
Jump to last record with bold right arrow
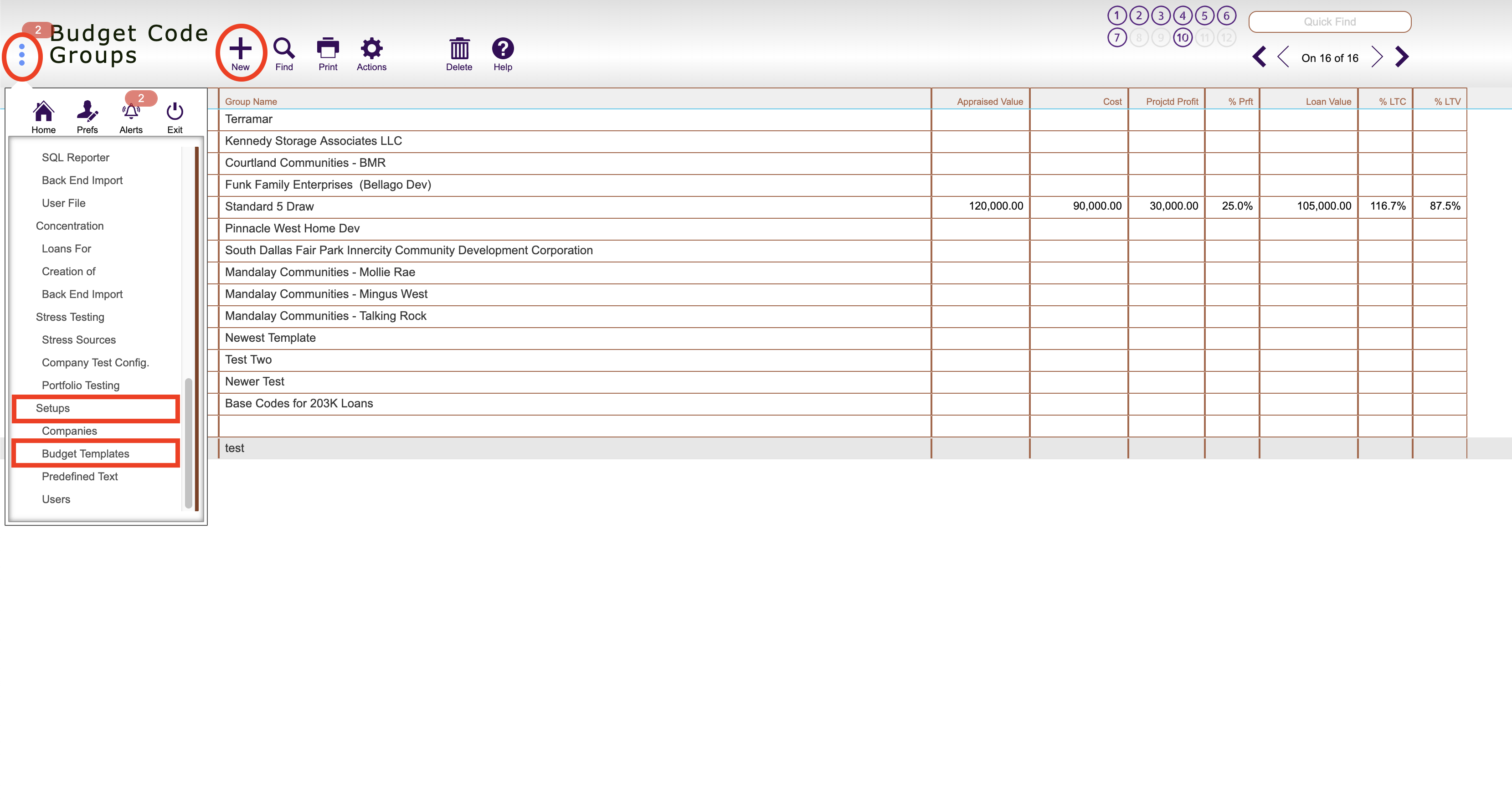(x=1402, y=57)
